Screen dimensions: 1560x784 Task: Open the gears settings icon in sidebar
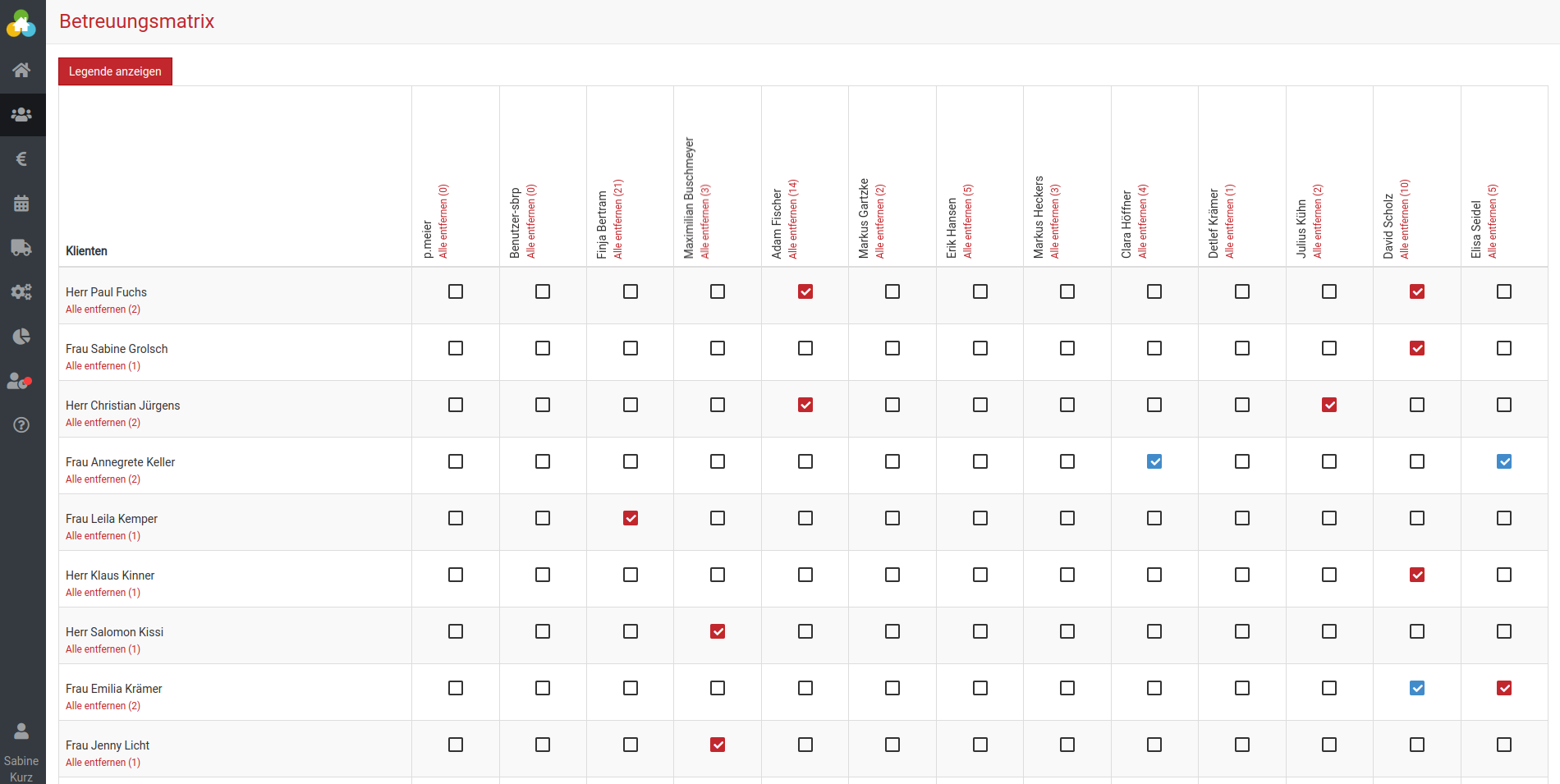21,291
